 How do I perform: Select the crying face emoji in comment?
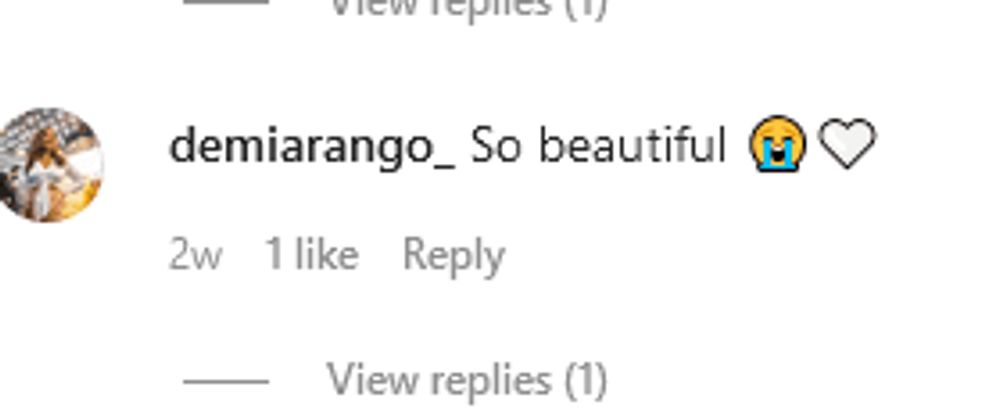coord(778,144)
